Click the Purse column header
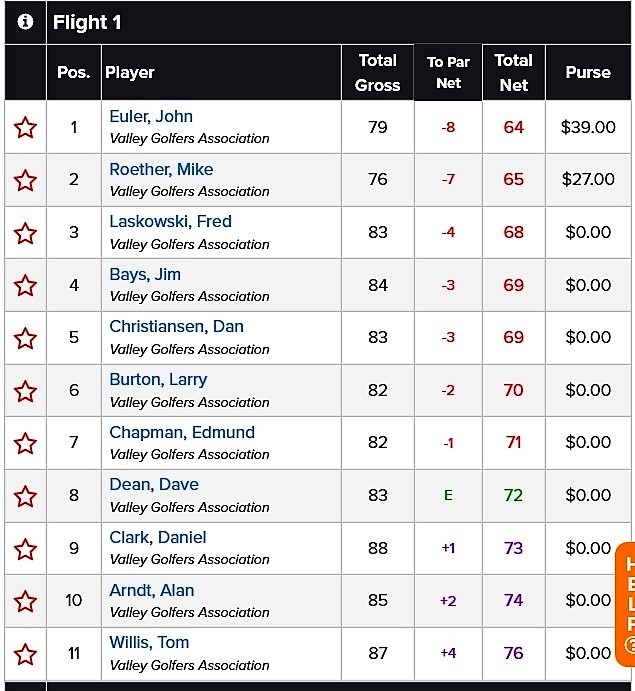 [x=588, y=72]
